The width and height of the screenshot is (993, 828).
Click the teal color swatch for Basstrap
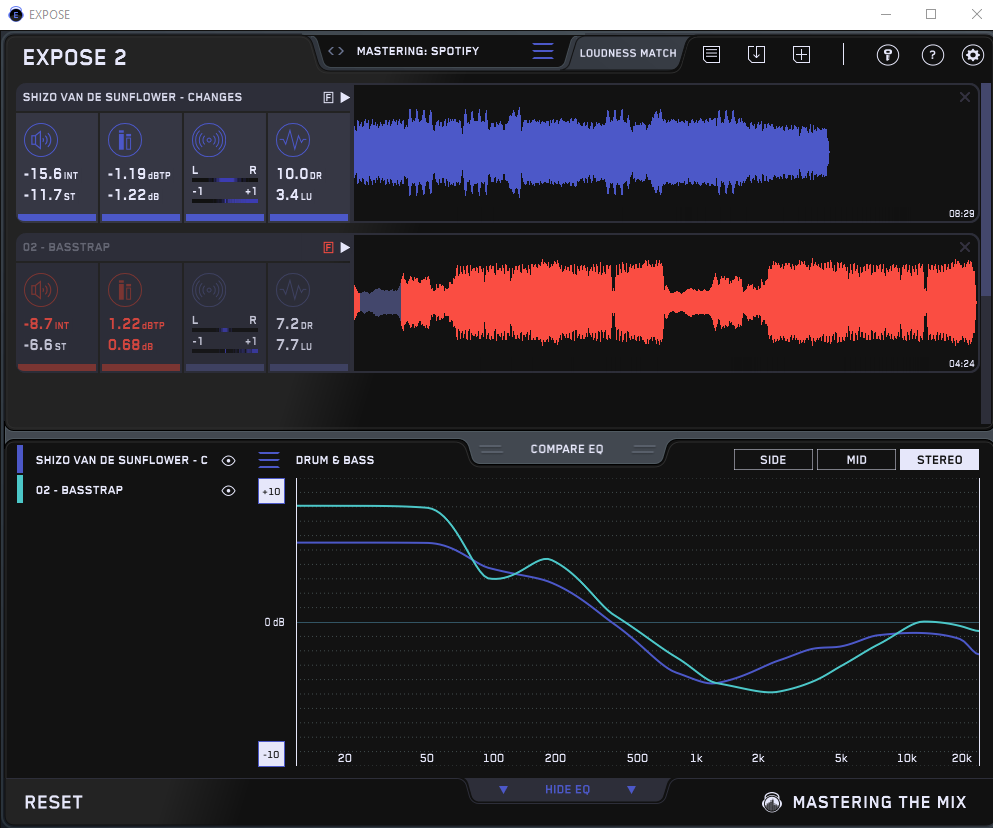pos(20,489)
